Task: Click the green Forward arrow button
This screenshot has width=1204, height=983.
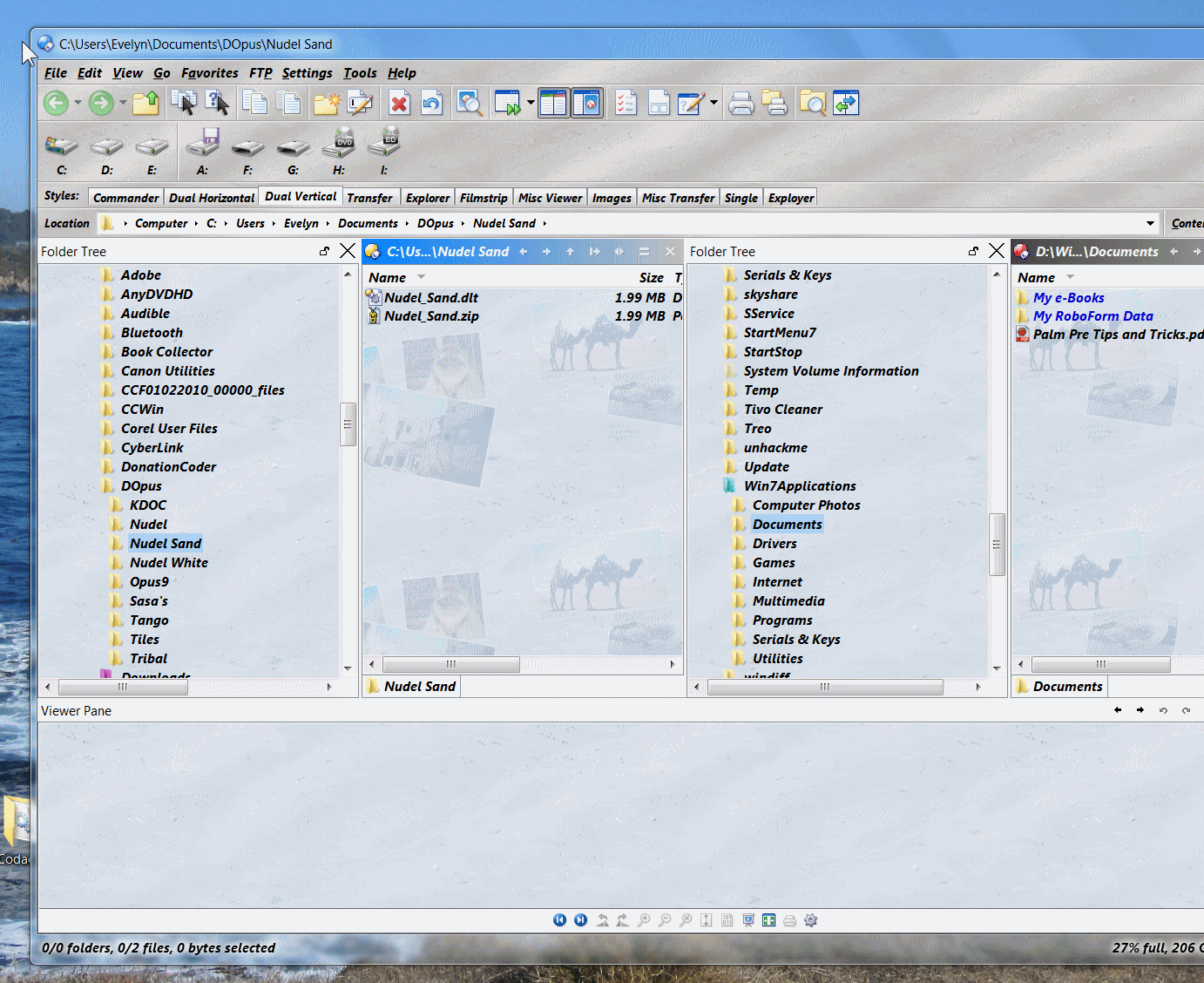Action: point(101,103)
